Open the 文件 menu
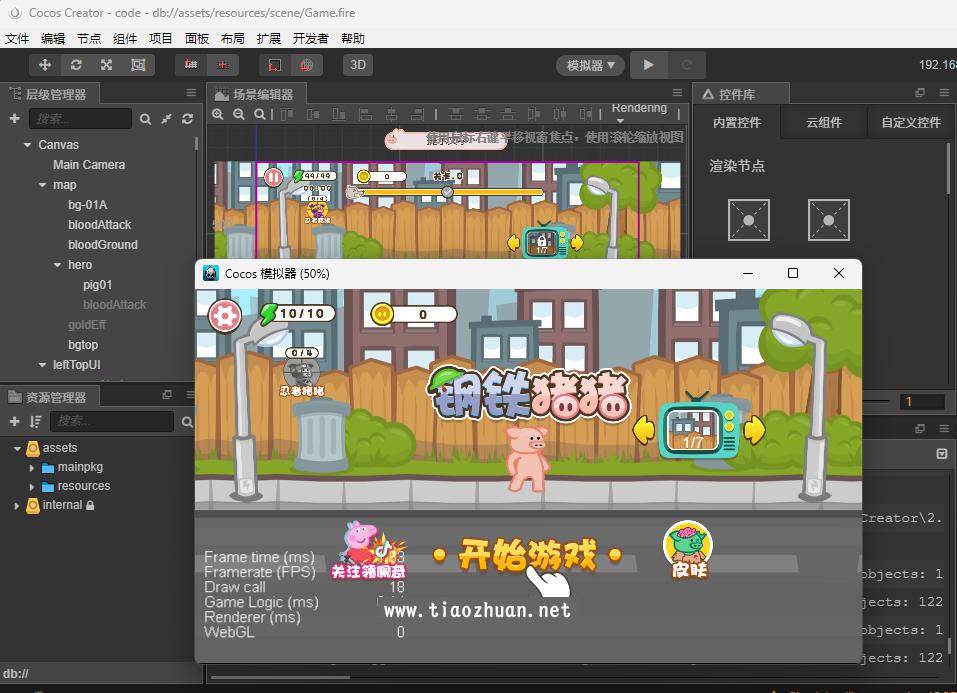 pos(17,38)
